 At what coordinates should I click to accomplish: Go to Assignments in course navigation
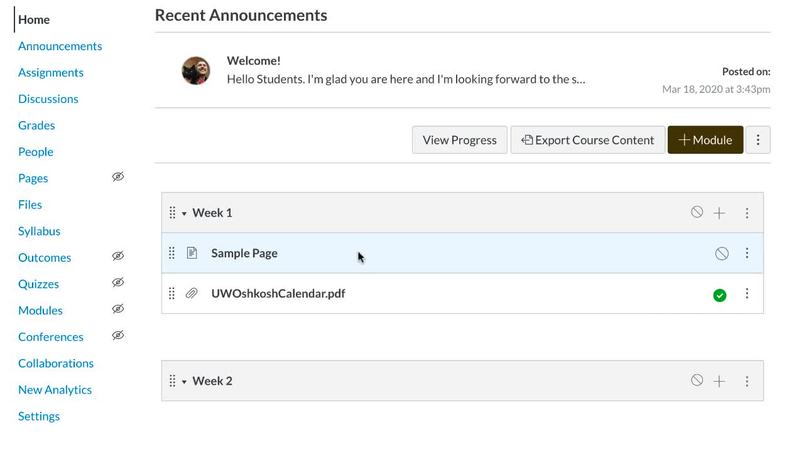click(x=51, y=72)
